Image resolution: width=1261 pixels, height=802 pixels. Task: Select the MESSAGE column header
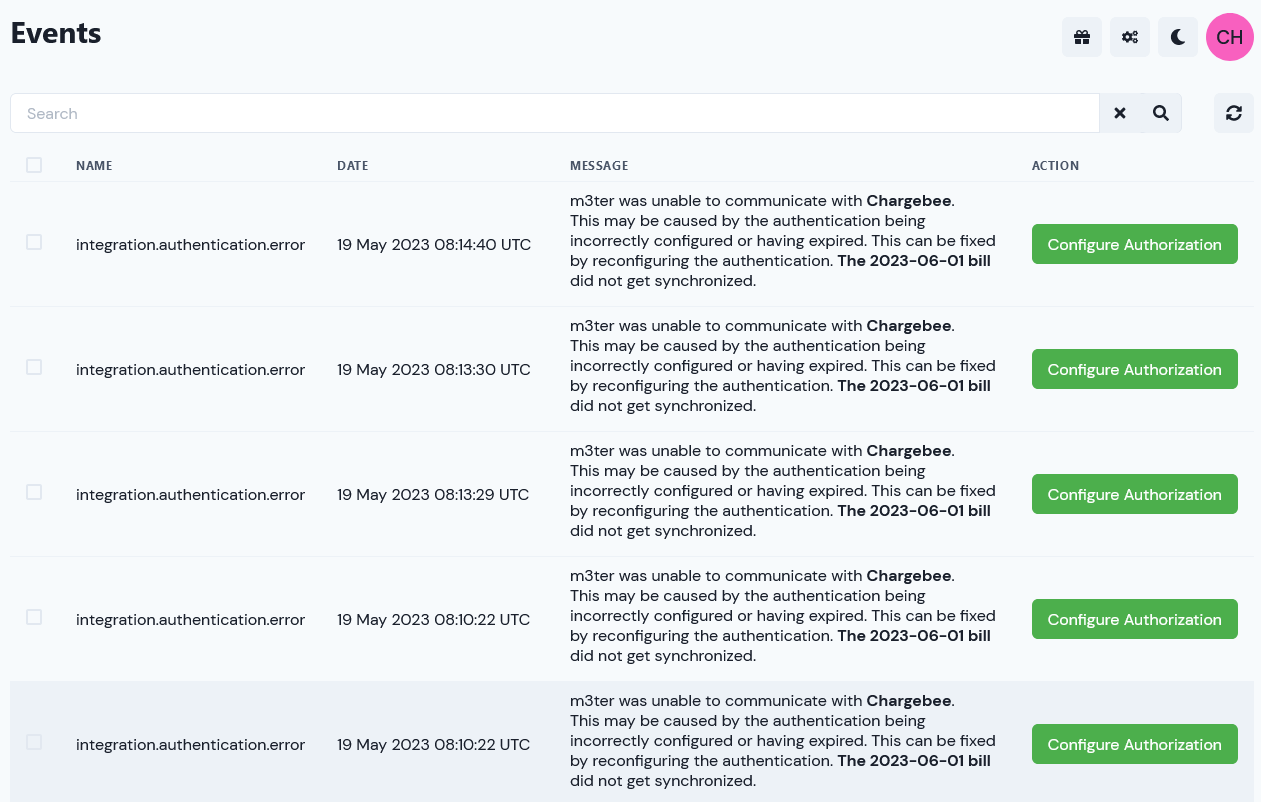click(599, 166)
